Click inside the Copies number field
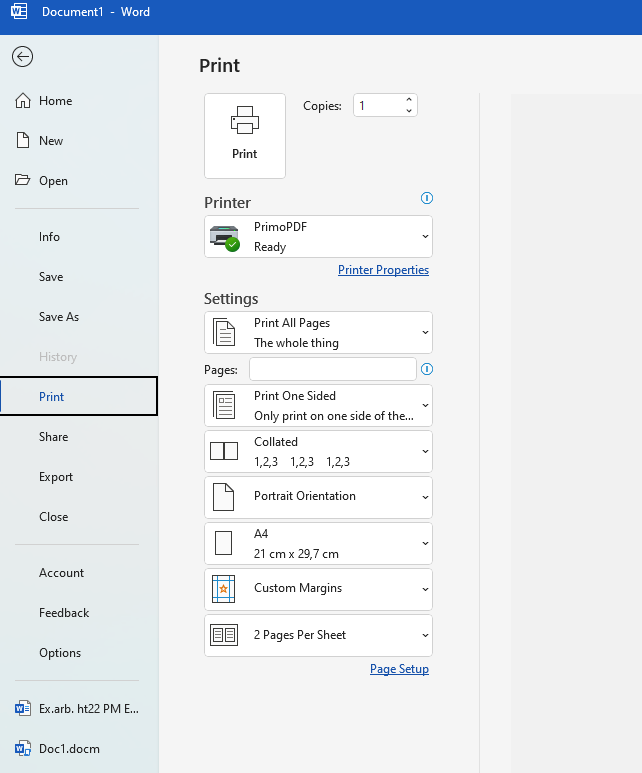Image resolution: width=642 pixels, height=773 pixels. click(x=379, y=105)
